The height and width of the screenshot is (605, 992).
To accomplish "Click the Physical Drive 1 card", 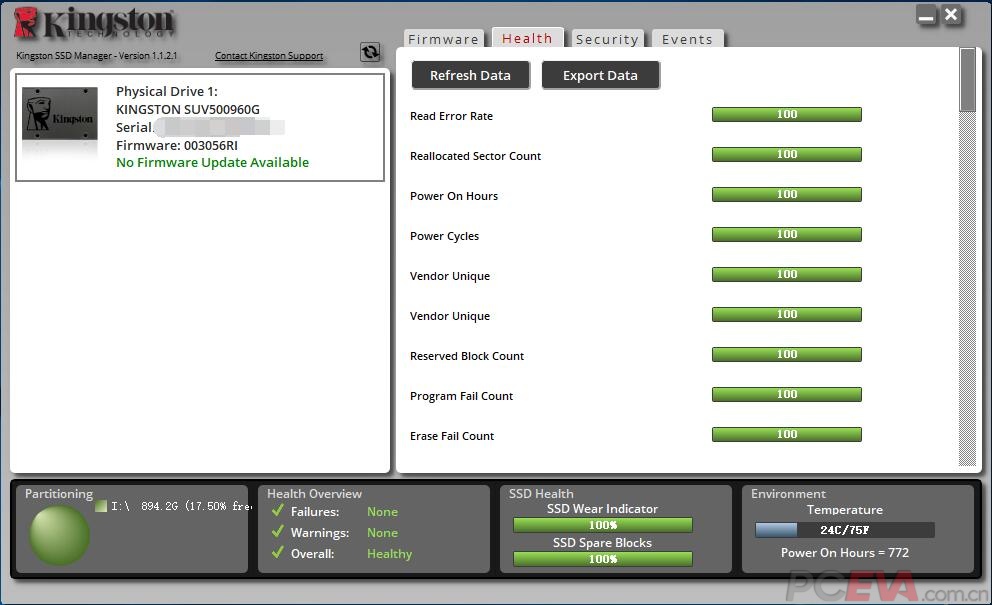I will click(x=200, y=127).
